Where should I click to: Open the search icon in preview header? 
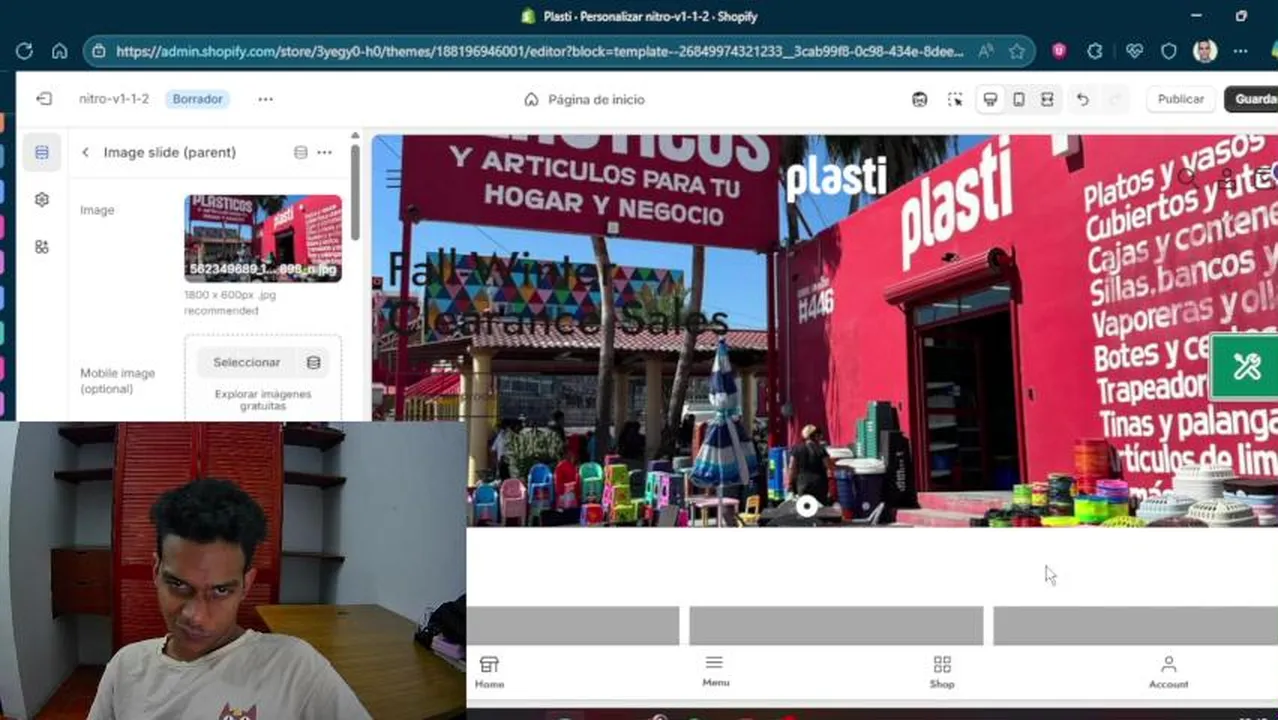pyautogui.click(x=1186, y=178)
